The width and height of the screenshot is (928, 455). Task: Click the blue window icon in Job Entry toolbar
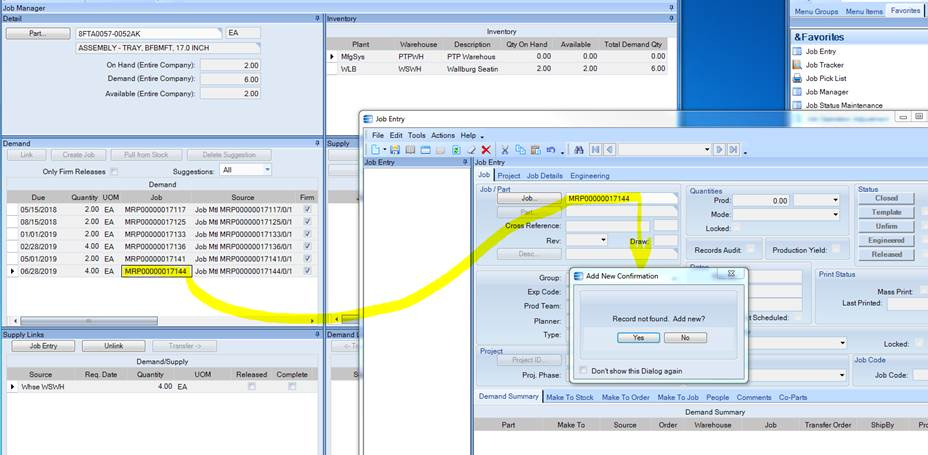click(426, 150)
